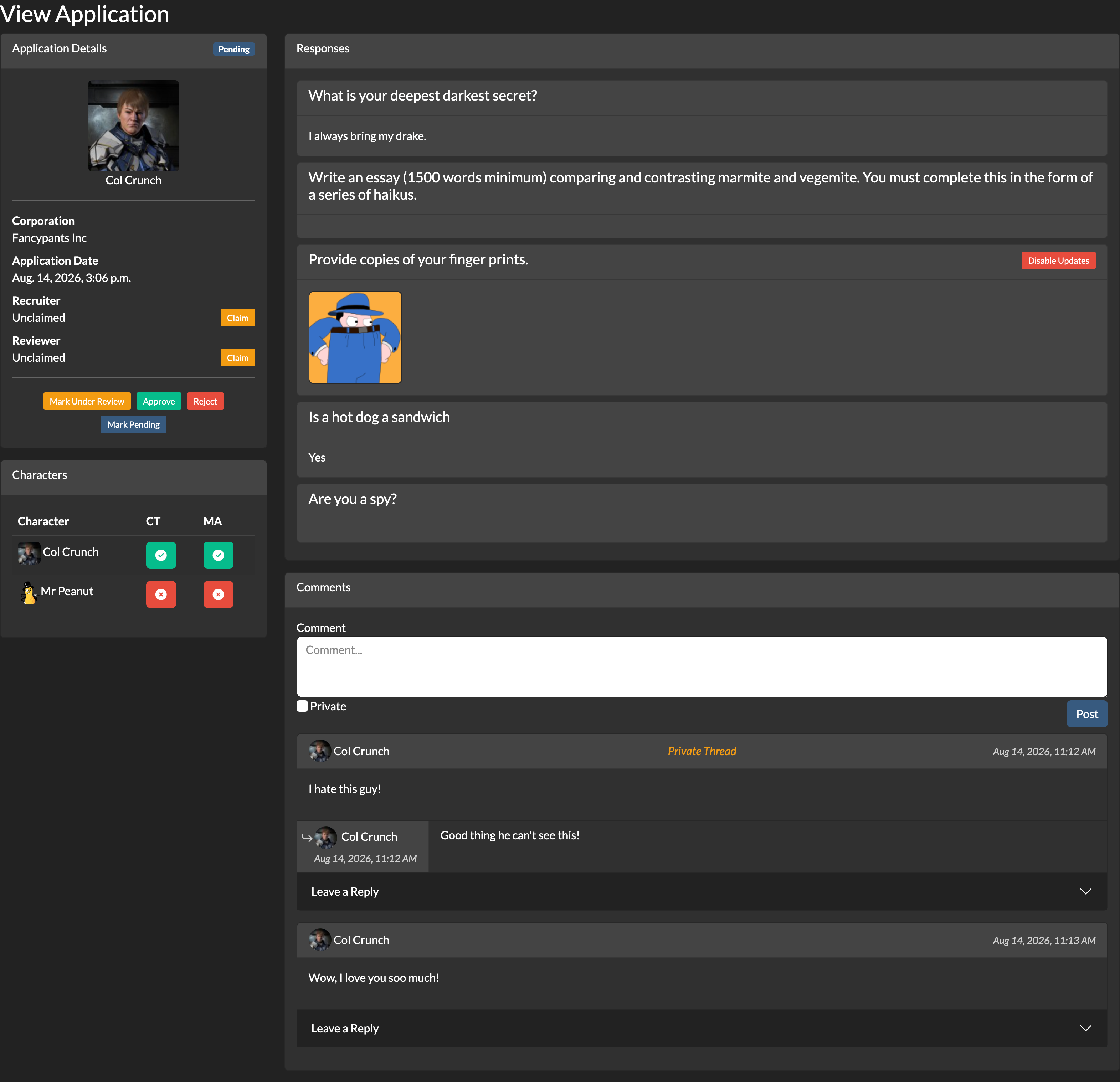
Task: Click Col Crunch MA green check icon
Action: pyautogui.click(x=218, y=555)
